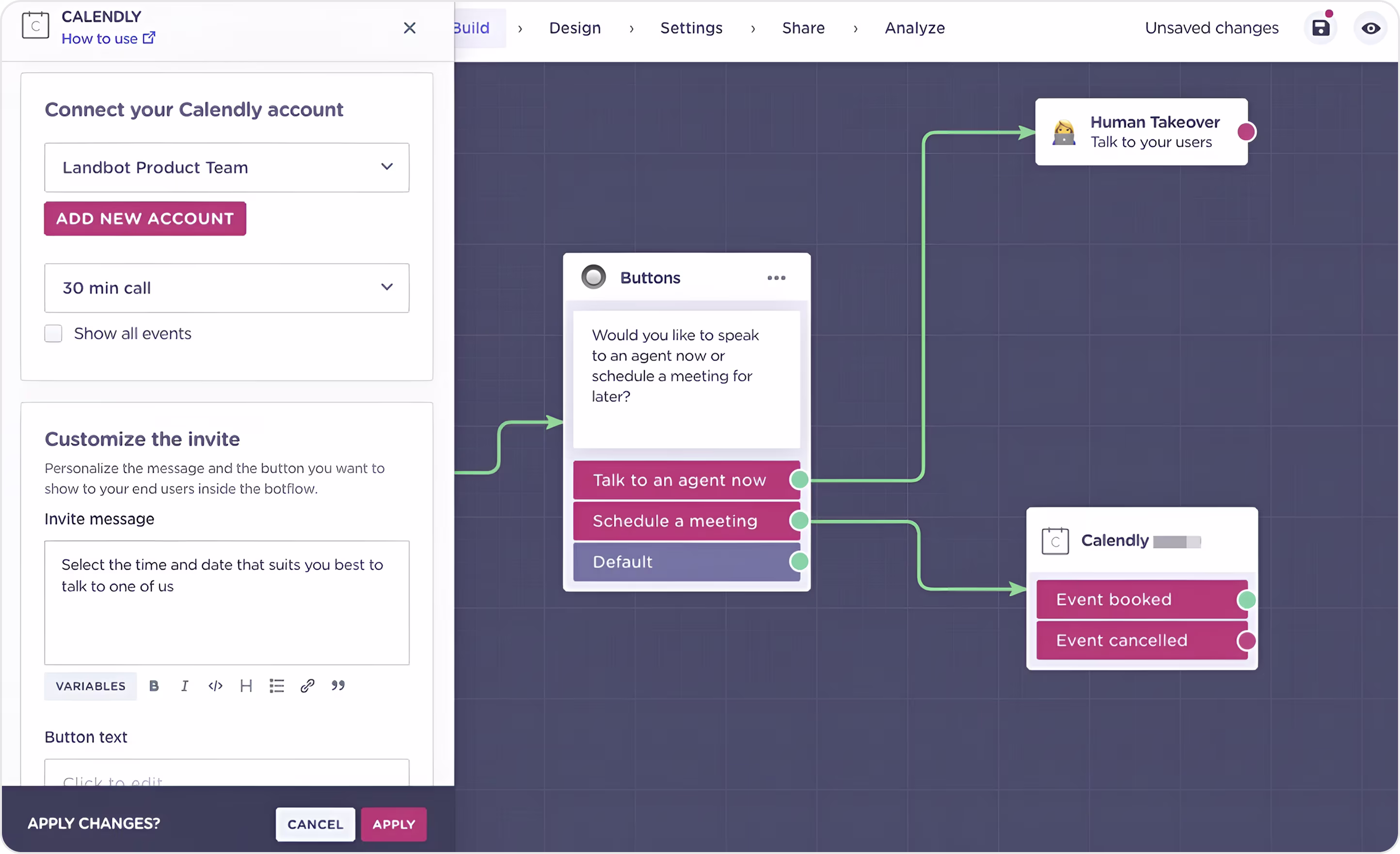Select the Schedule a meeting button option

click(x=686, y=521)
